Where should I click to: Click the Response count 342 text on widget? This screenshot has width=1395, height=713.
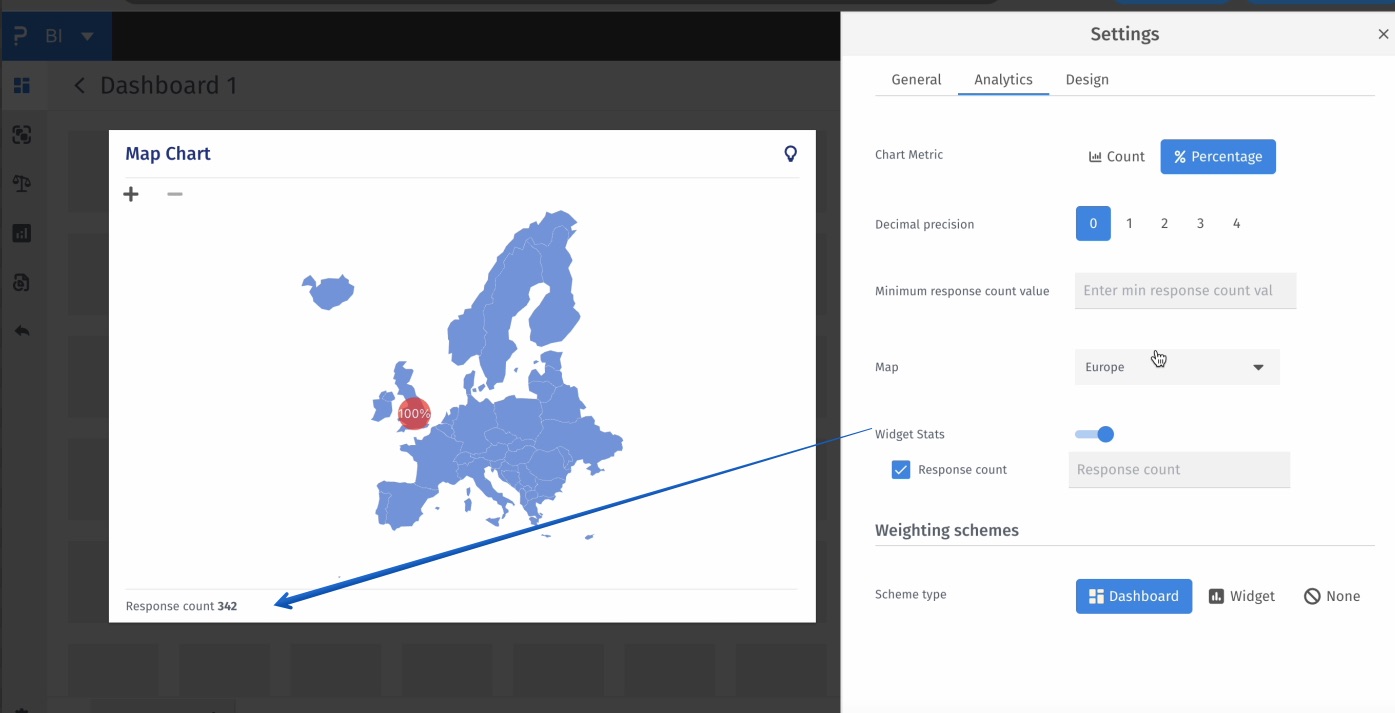(x=181, y=606)
